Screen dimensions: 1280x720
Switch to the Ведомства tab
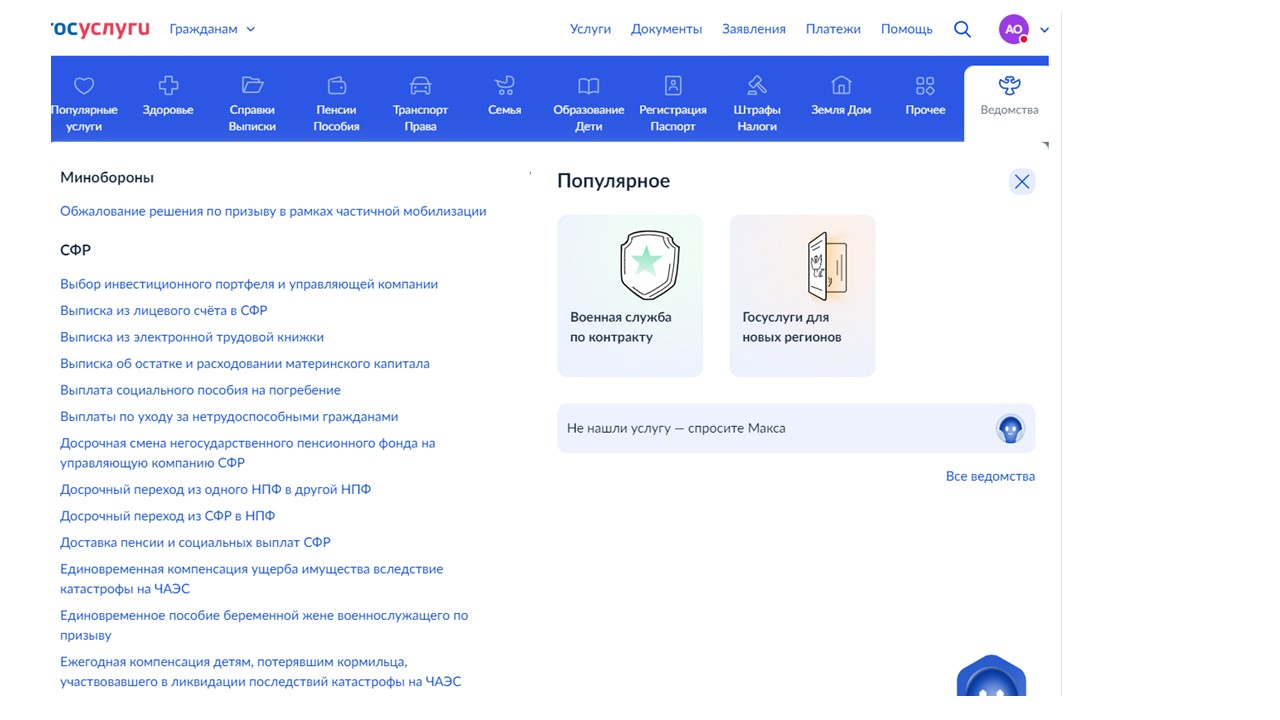coord(1009,97)
